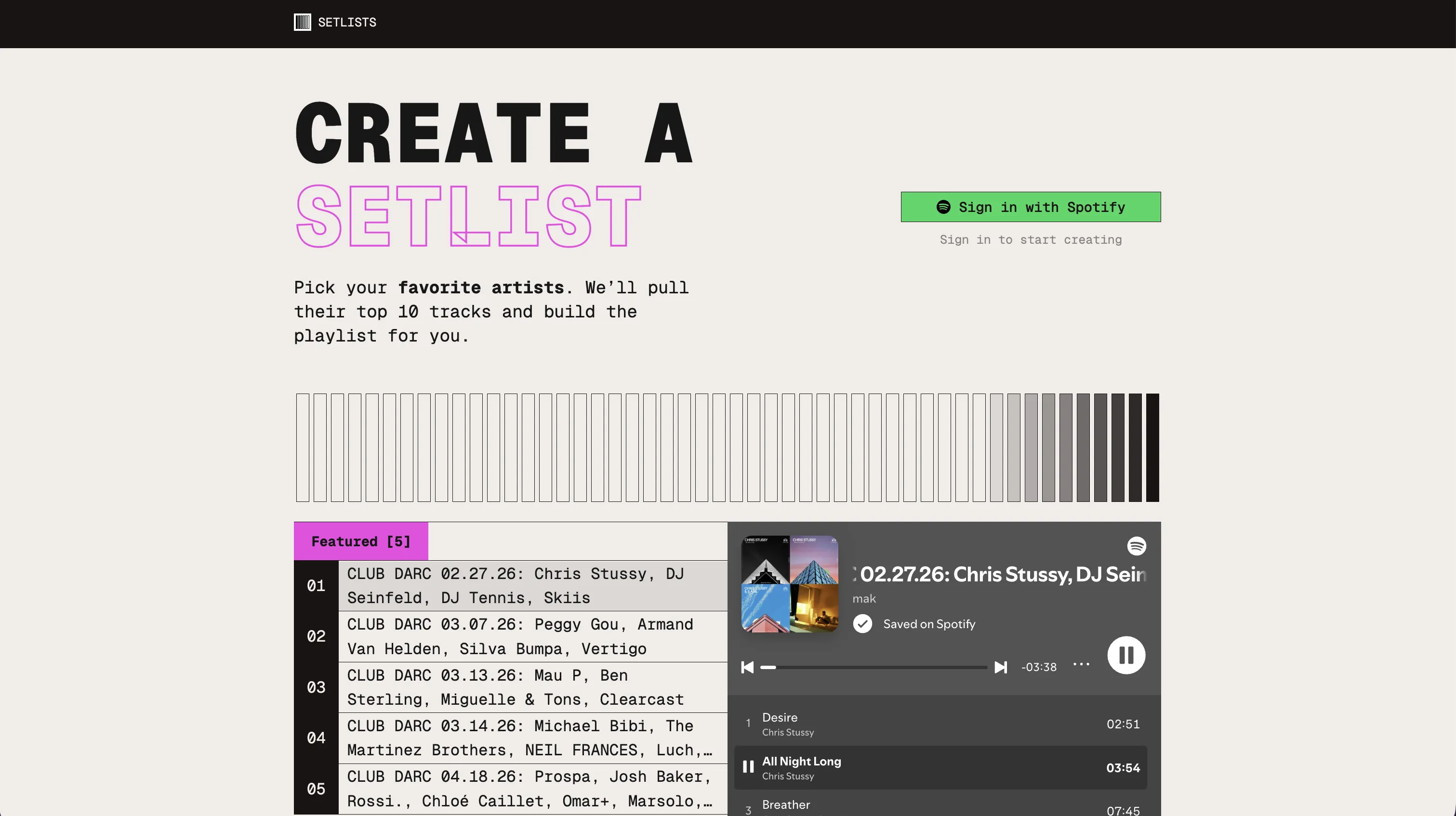Open setlist 01 Chris Stussy, DJ Seinfeld

(x=532, y=585)
